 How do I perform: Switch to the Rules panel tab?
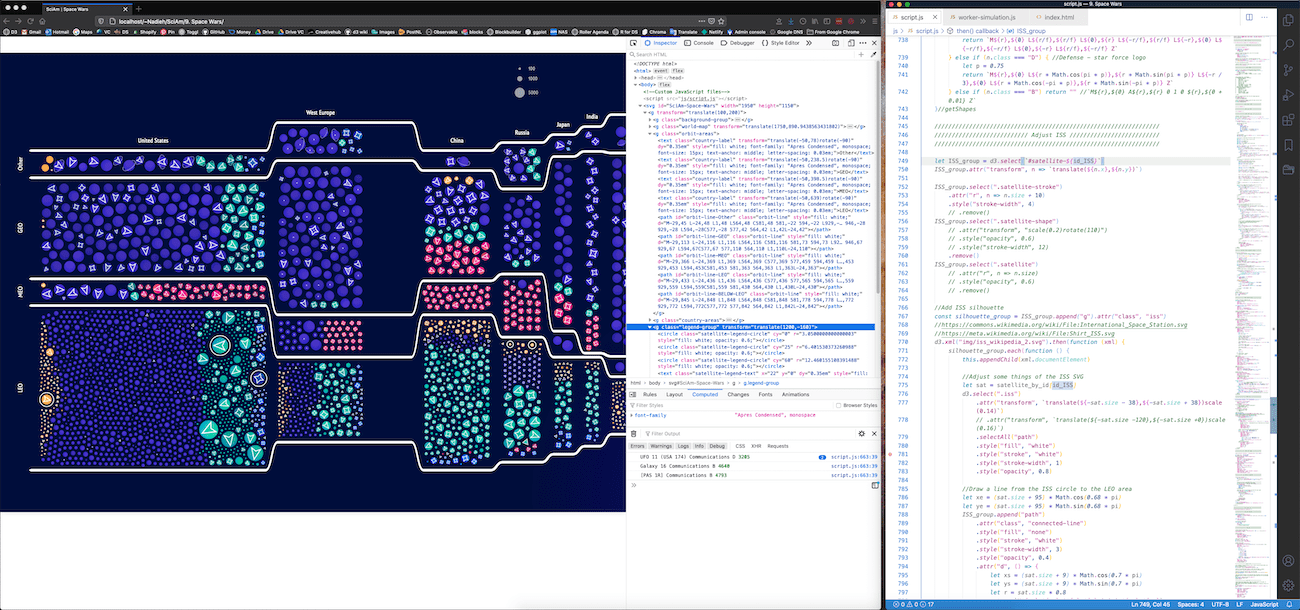(x=649, y=394)
